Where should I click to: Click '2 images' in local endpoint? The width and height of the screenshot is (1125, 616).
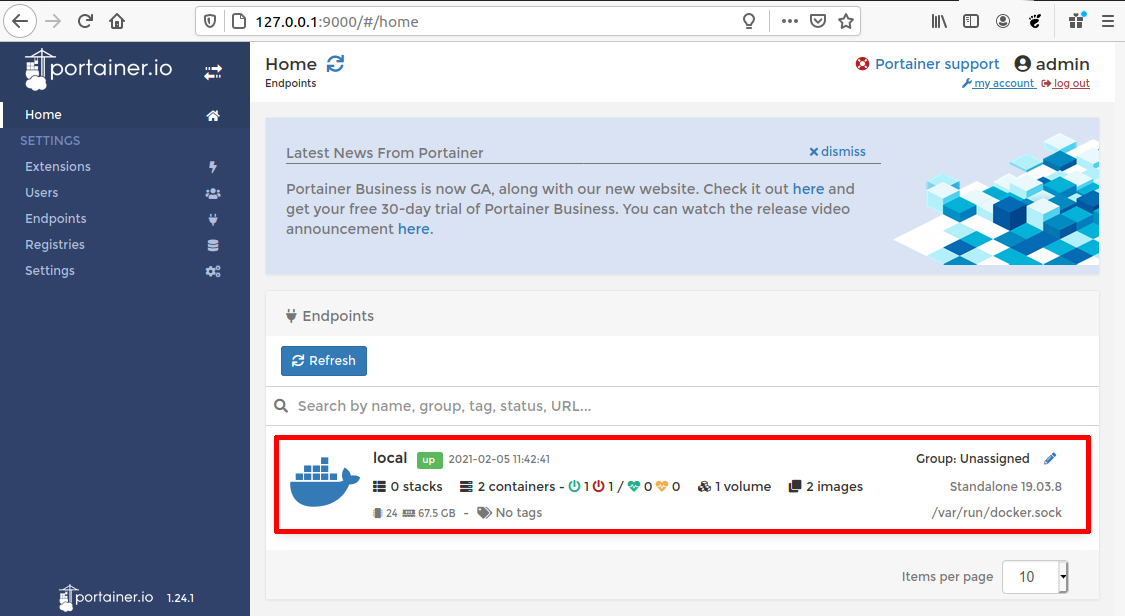tap(826, 486)
